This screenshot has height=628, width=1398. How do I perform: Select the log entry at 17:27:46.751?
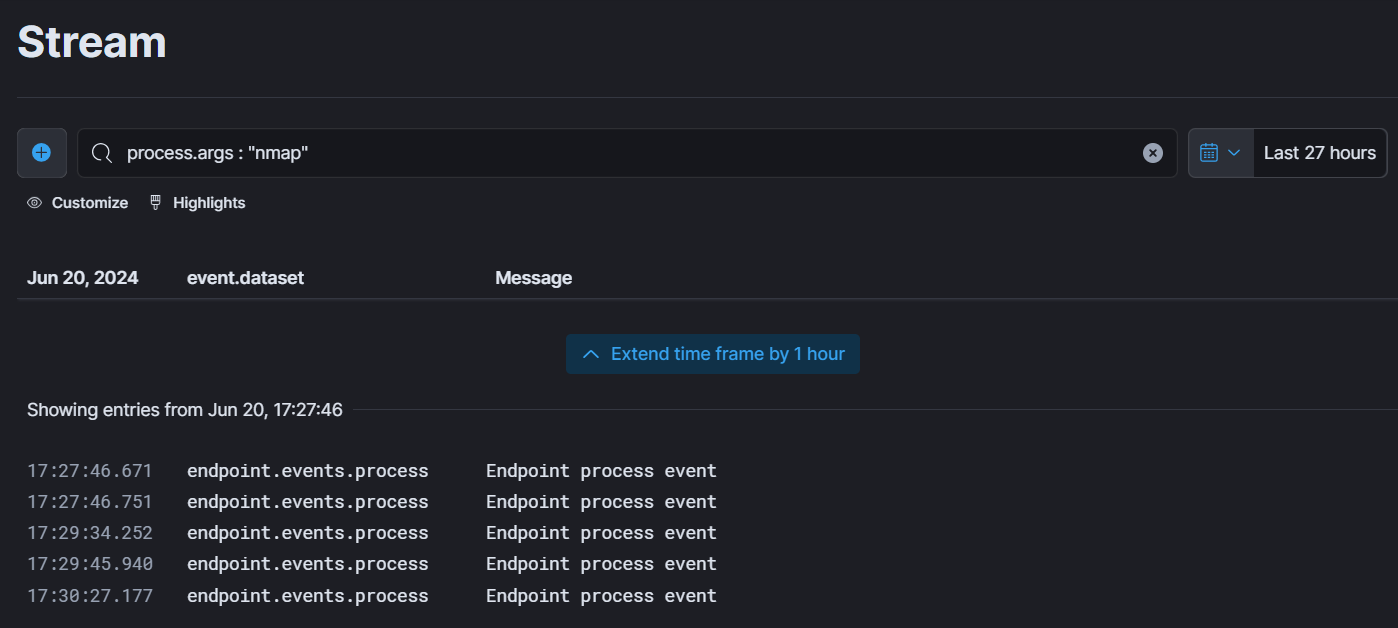click(x=707, y=502)
